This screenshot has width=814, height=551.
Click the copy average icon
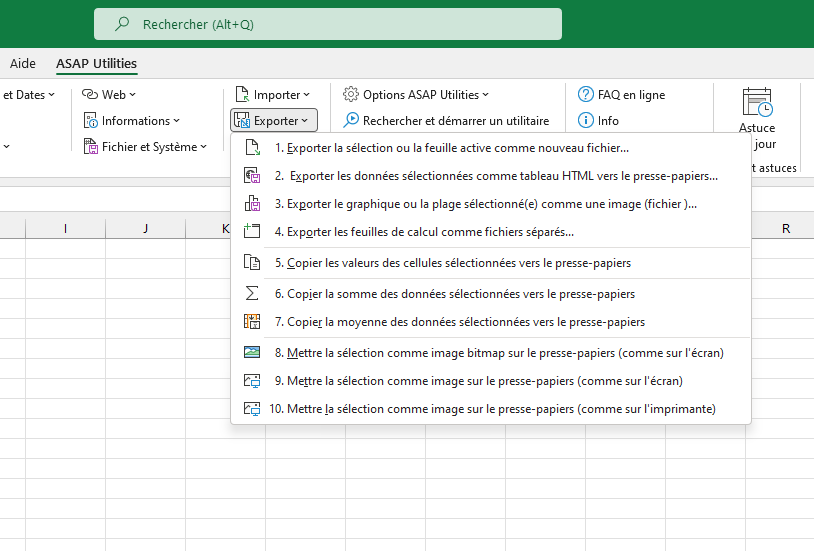[252, 321]
